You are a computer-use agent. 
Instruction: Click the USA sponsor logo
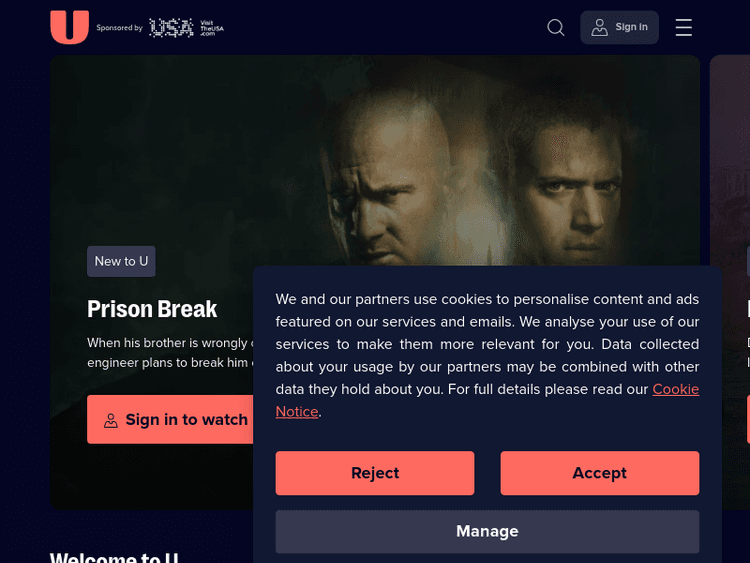[171, 28]
